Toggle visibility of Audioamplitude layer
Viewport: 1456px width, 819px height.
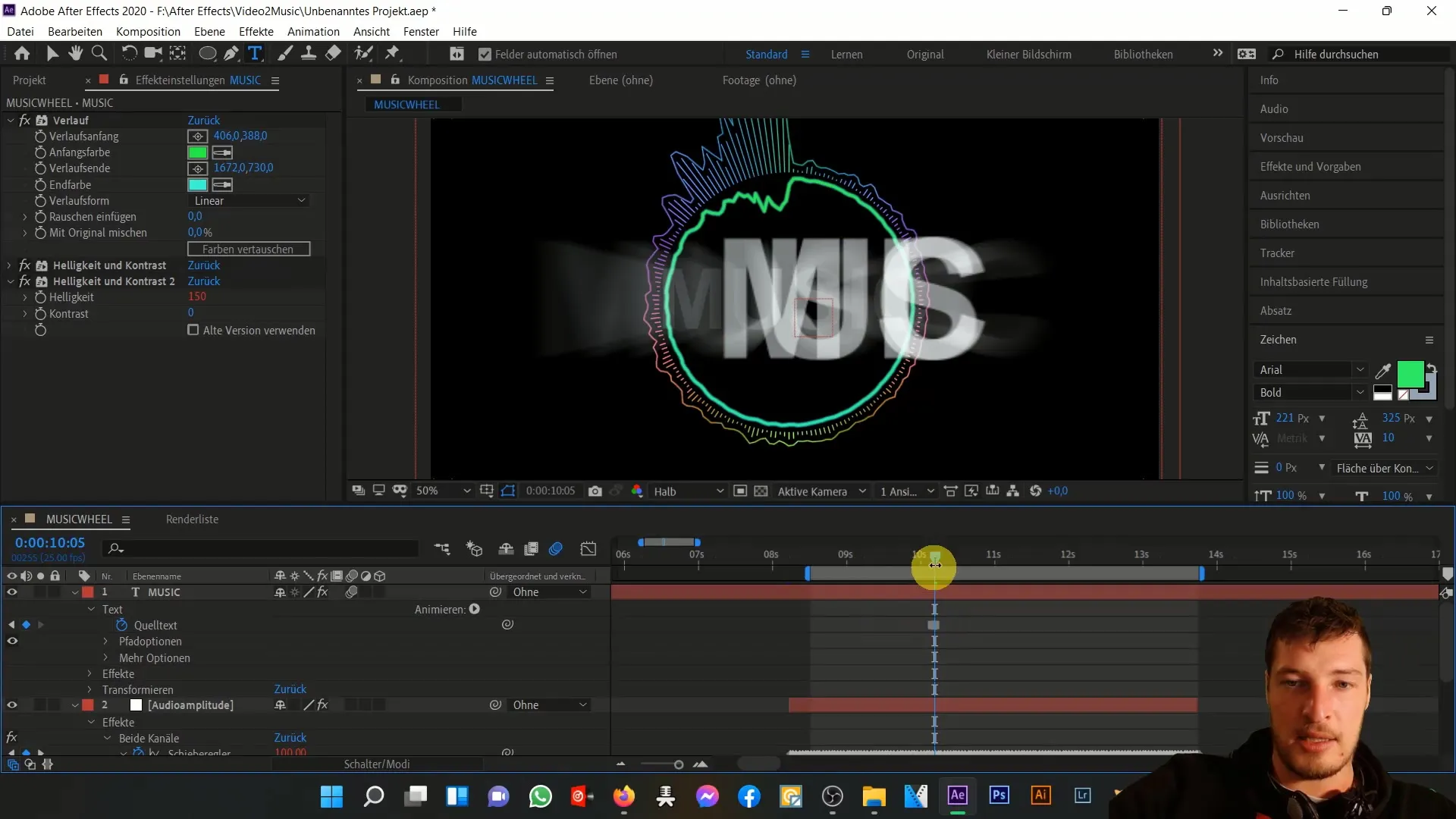tap(11, 705)
